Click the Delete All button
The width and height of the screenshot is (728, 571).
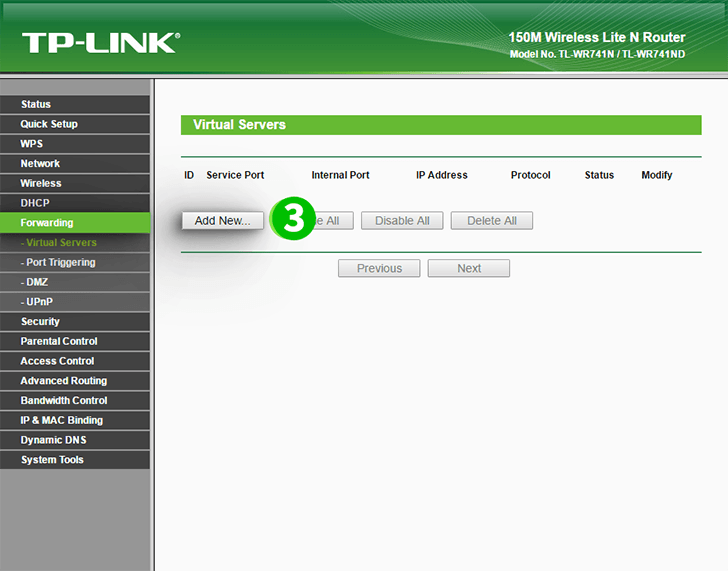(492, 221)
